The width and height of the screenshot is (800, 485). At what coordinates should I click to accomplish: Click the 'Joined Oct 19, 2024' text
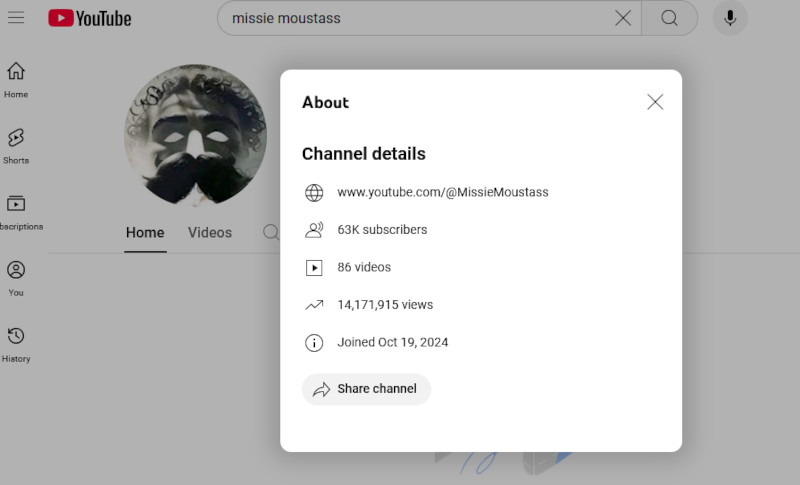tap(393, 342)
